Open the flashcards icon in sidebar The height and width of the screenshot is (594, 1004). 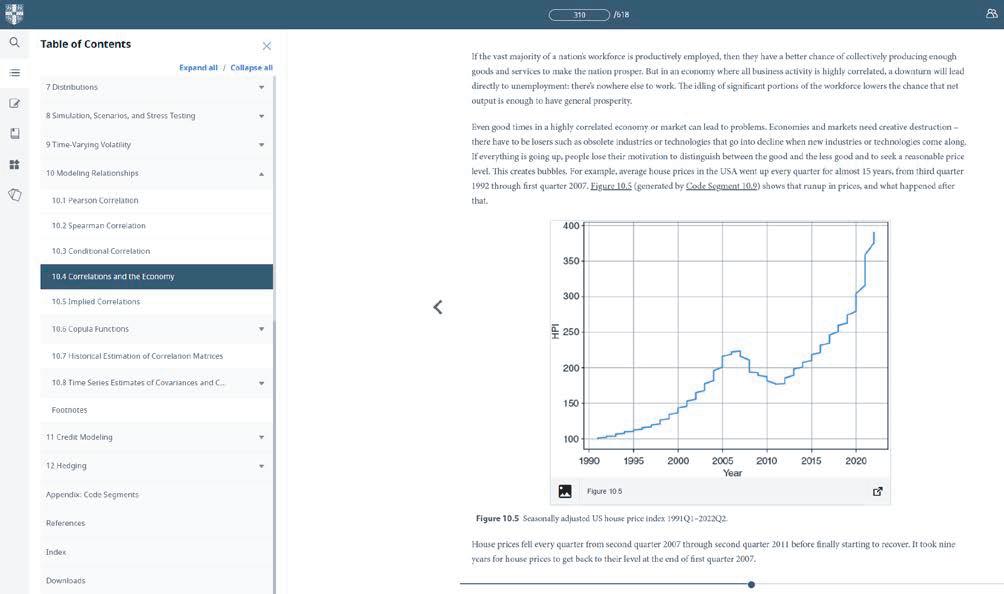click(14, 195)
